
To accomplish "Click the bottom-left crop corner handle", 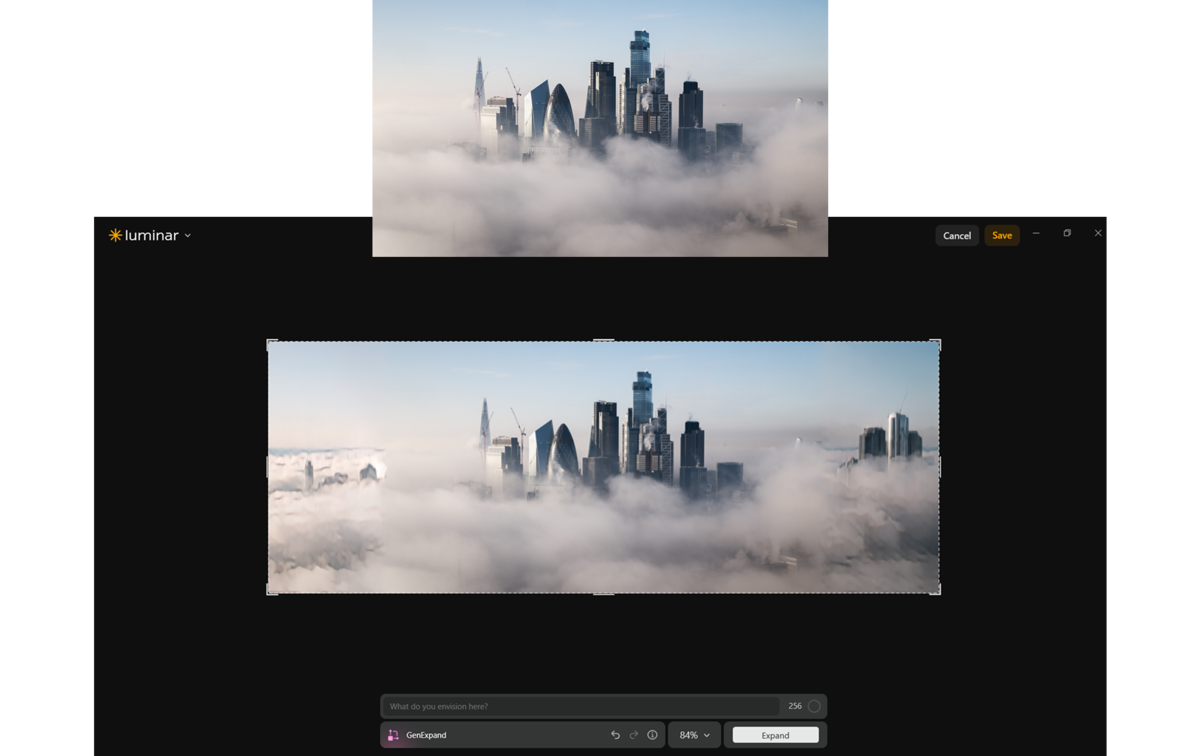I will pos(271,590).
